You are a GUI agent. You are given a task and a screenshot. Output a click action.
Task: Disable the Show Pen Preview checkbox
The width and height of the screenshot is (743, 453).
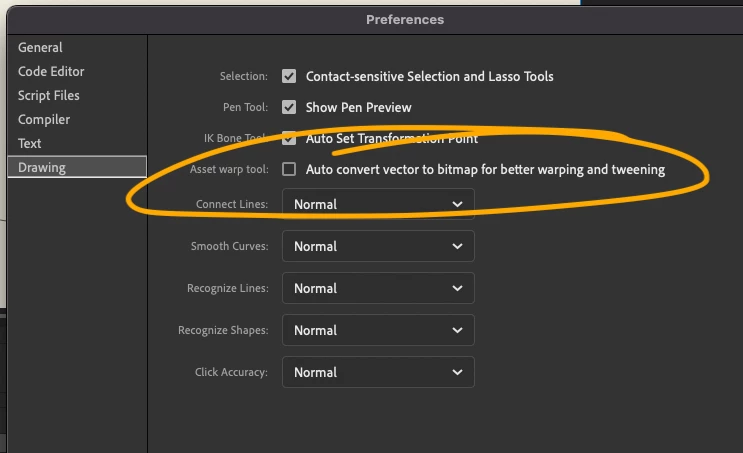[x=289, y=107]
